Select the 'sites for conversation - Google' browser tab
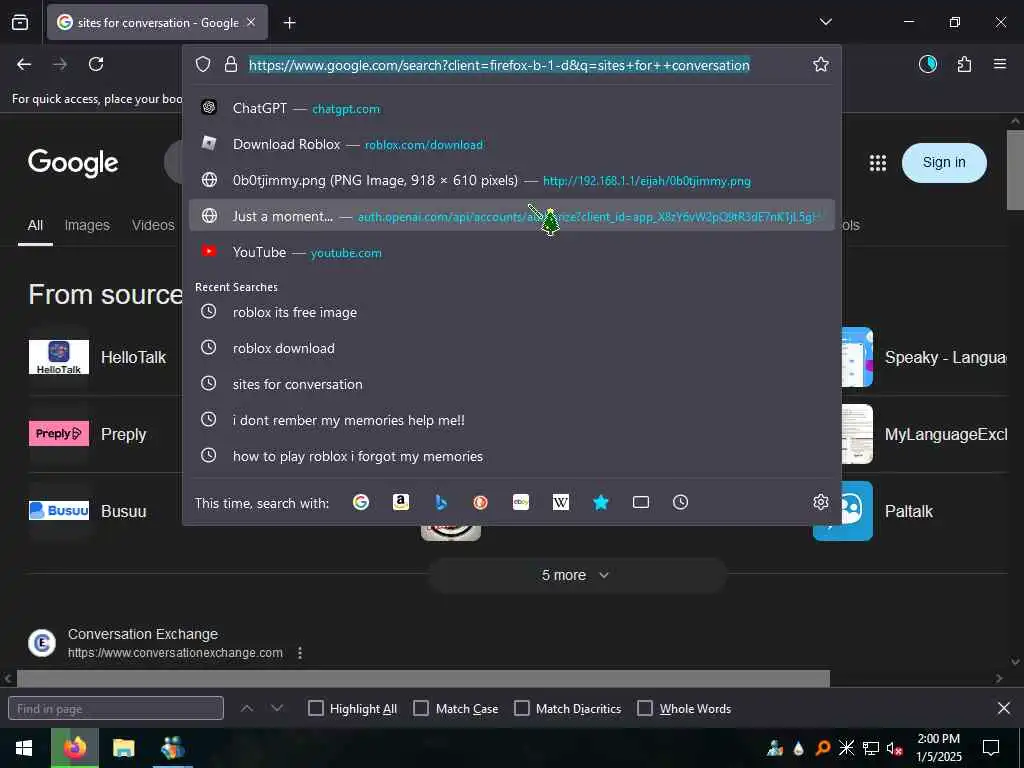Image resolution: width=1024 pixels, height=768 pixels. [x=157, y=23]
